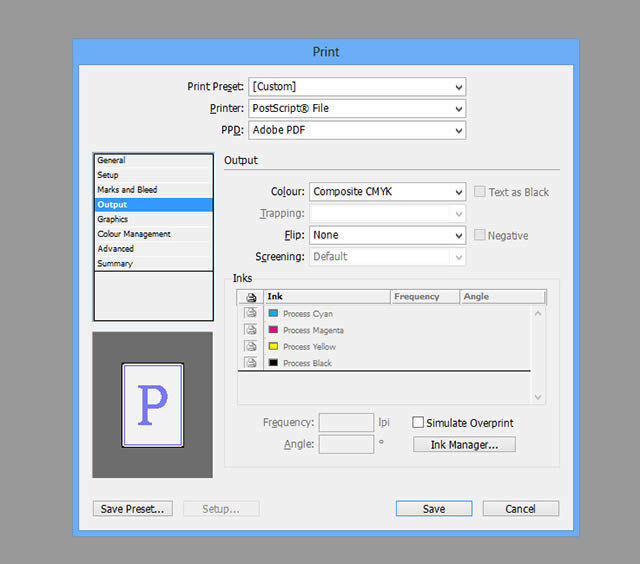Open the Colour dropdown showing Composite CMYK

click(x=387, y=191)
